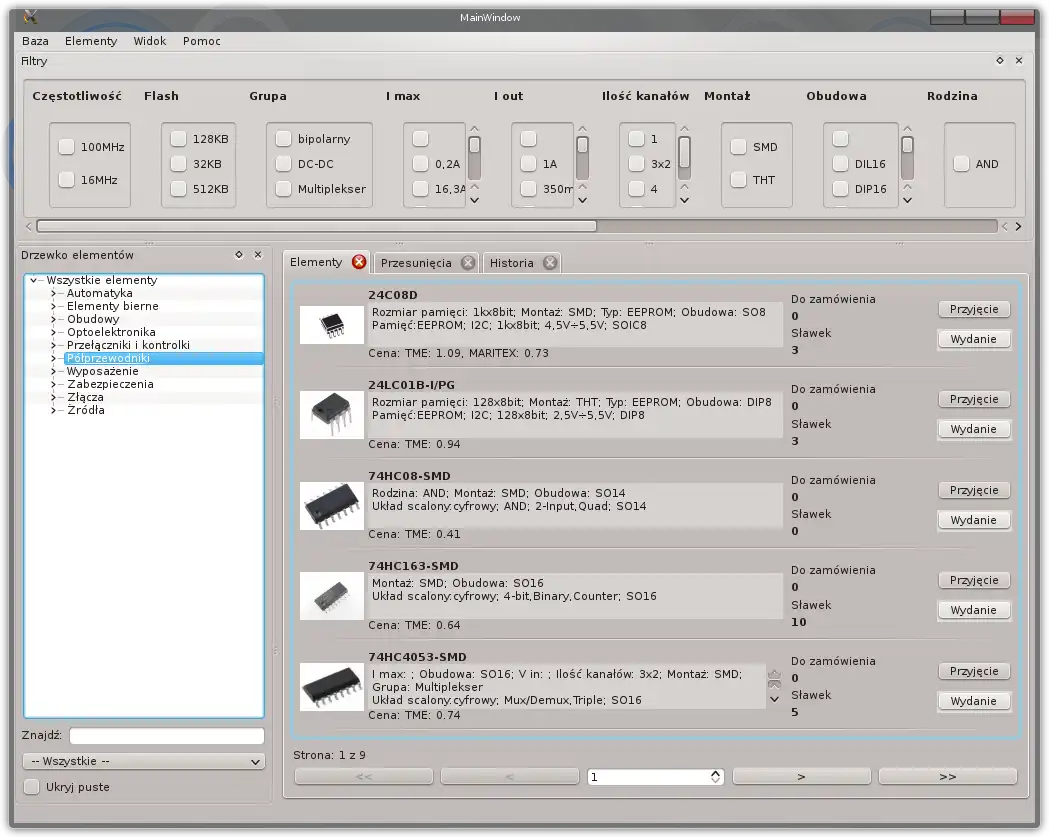Click the 24LC01B-I/PG component image
1049x837 pixels.
click(332, 415)
